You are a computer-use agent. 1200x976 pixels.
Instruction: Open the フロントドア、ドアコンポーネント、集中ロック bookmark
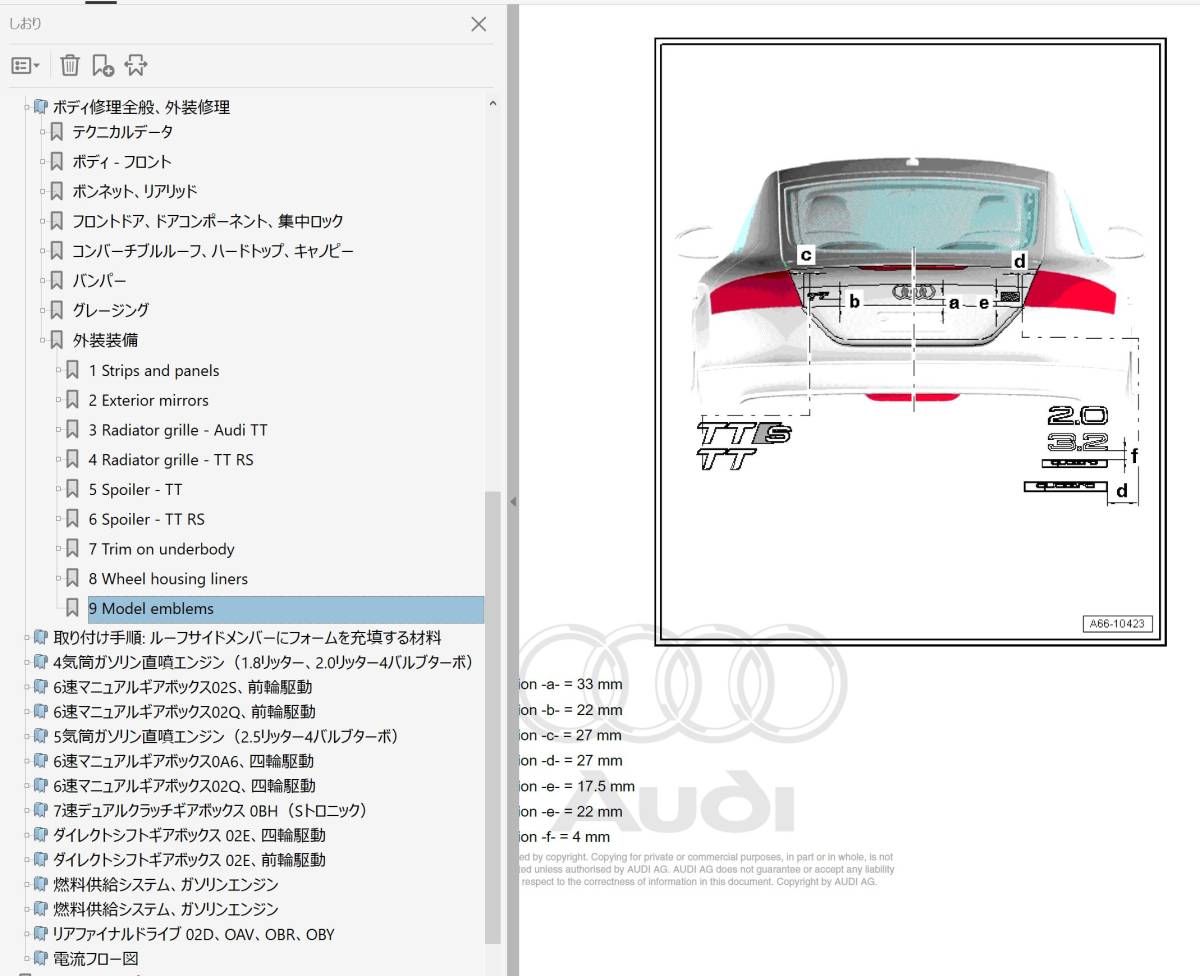coord(208,221)
